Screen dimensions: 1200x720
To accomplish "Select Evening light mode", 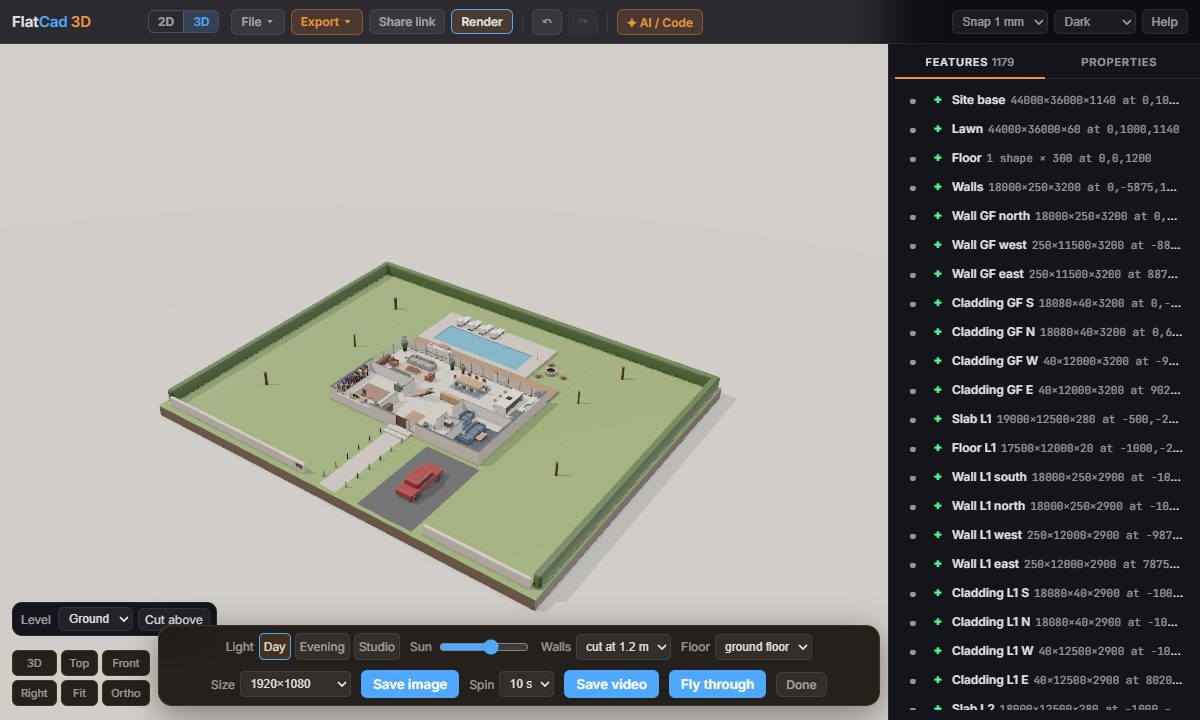I will (x=322, y=647).
